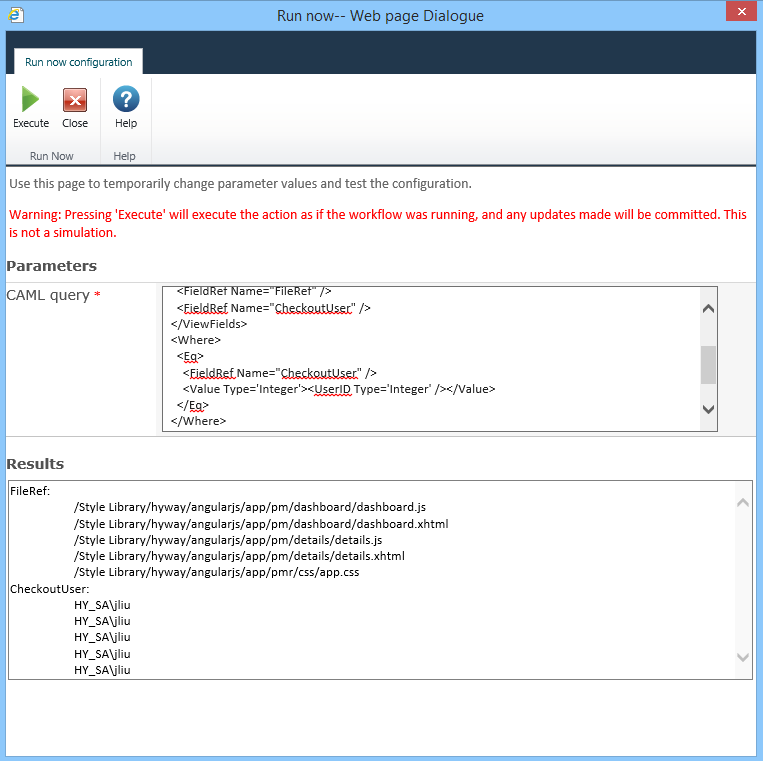The width and height of the screenshot is (763, 761).
Task: Click the UserID word in the CAML query
Action: (x=331, y=389)
